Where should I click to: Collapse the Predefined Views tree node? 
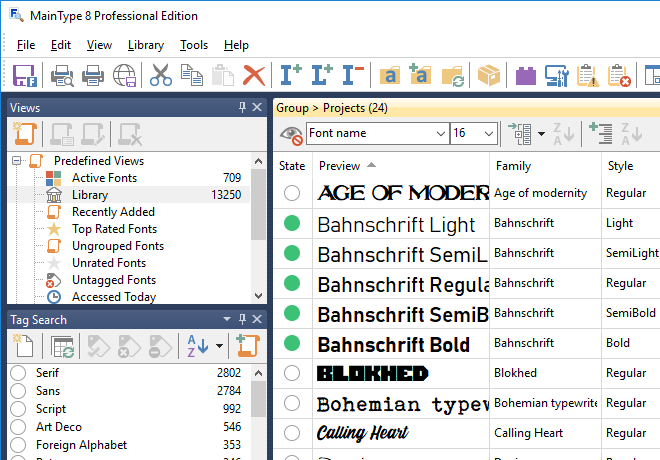click(17, 161)
